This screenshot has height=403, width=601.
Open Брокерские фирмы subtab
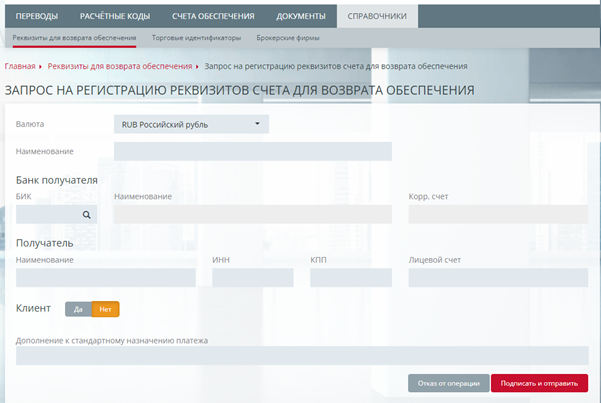(x=288, y=38)
